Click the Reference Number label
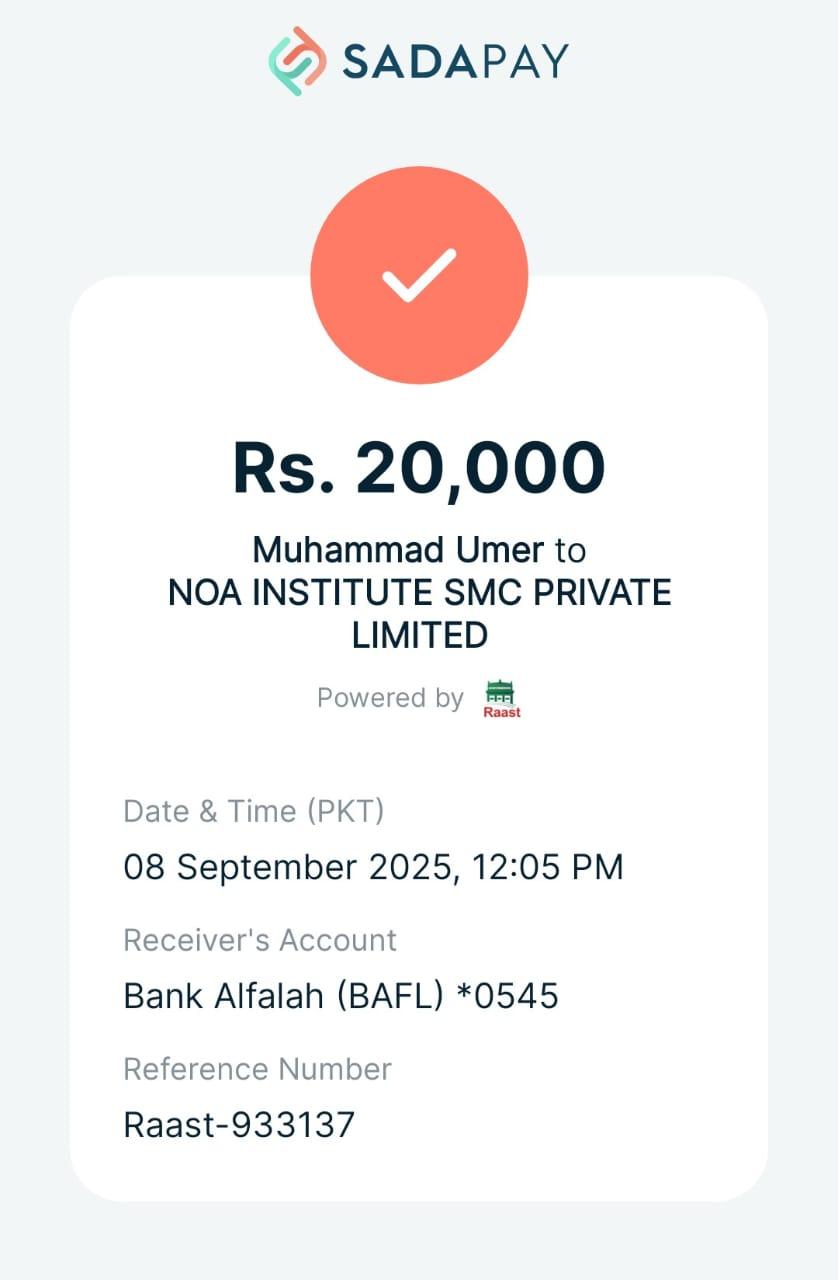 257,1069
